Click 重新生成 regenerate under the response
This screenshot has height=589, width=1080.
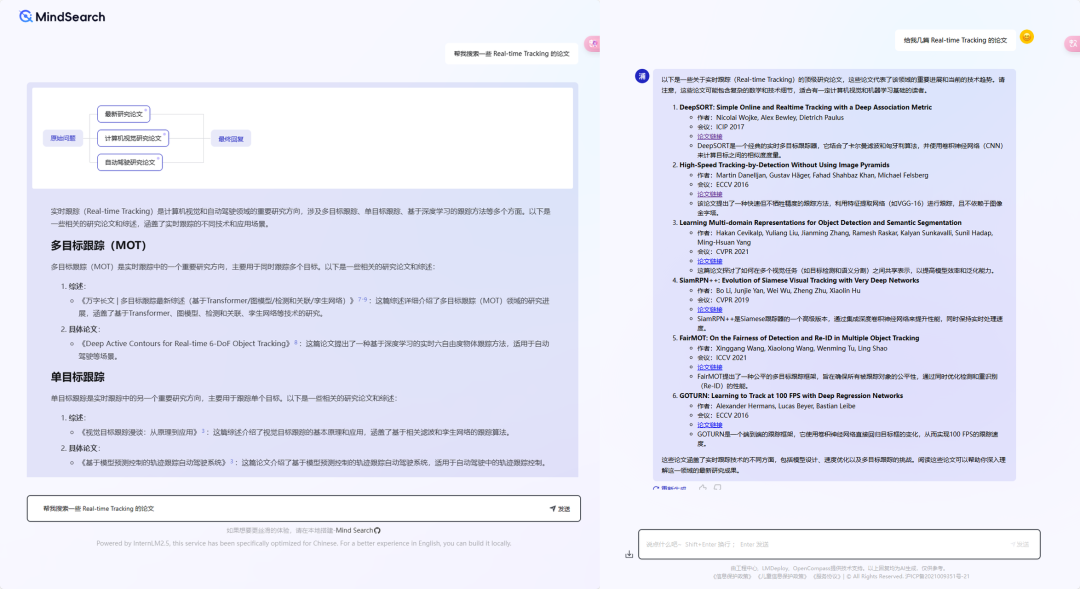pyautogui.click(x=670, y=488)
